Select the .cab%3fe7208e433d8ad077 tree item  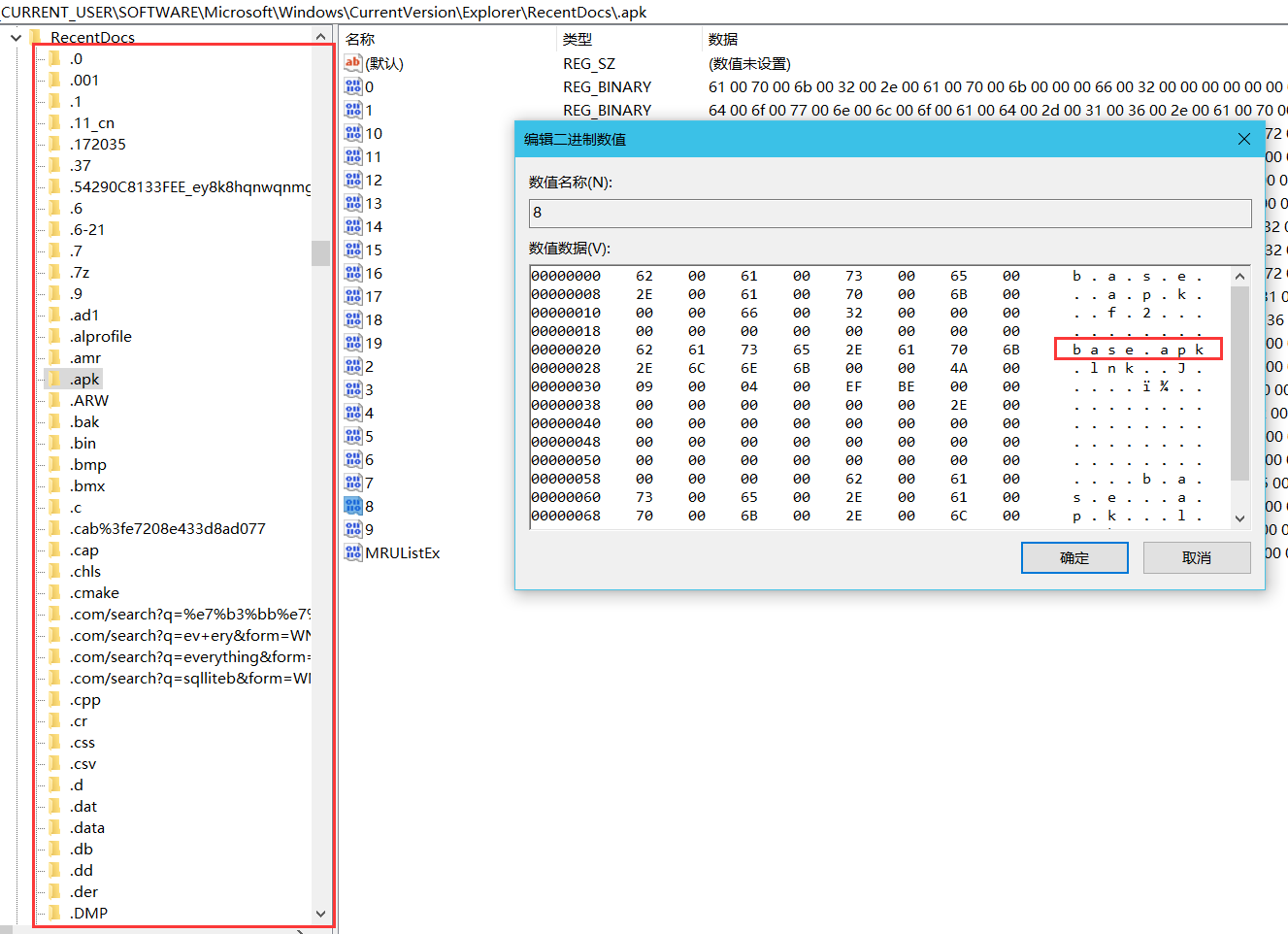click(x=167, y=529)
